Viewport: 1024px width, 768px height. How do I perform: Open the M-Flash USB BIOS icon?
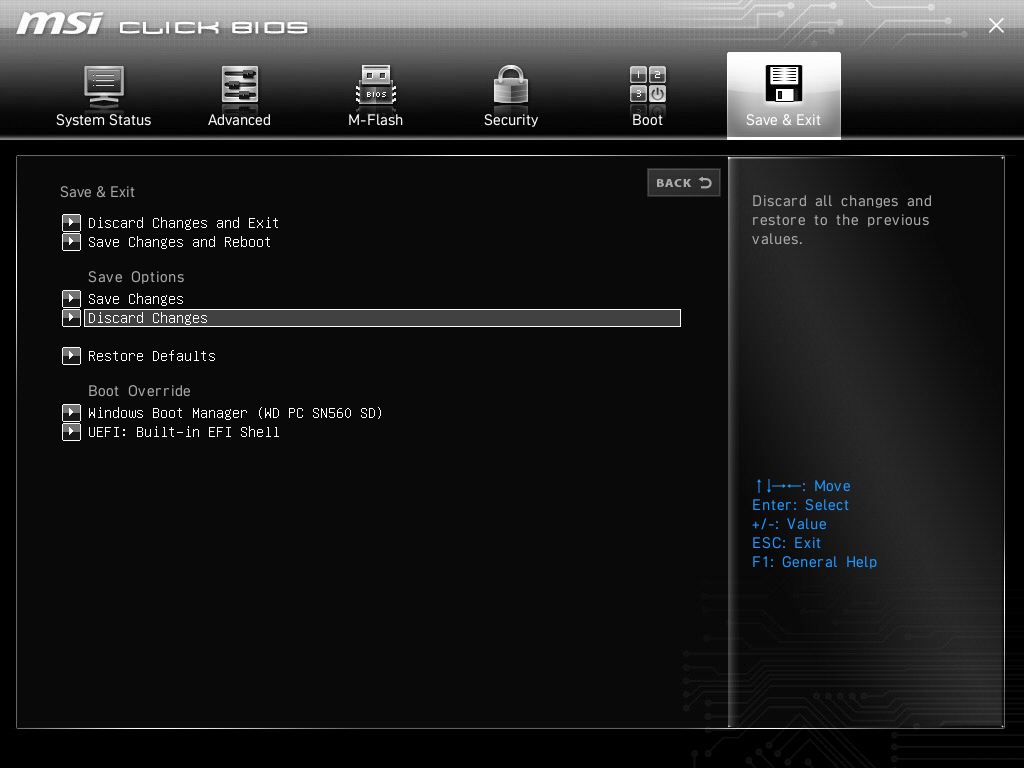click(x=376, y=86)
